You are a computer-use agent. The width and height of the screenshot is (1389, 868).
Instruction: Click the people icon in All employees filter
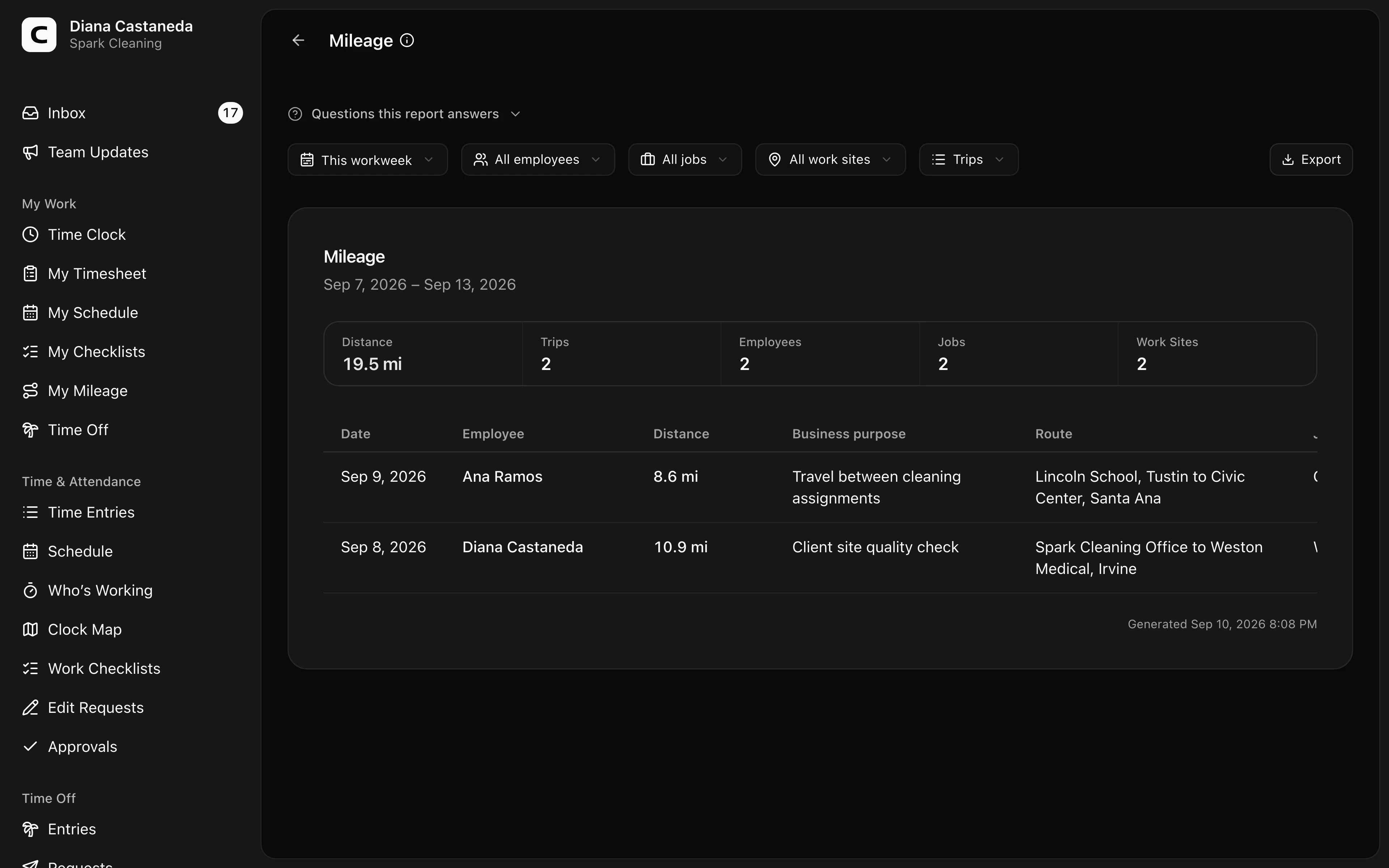(x=480, y=159)
